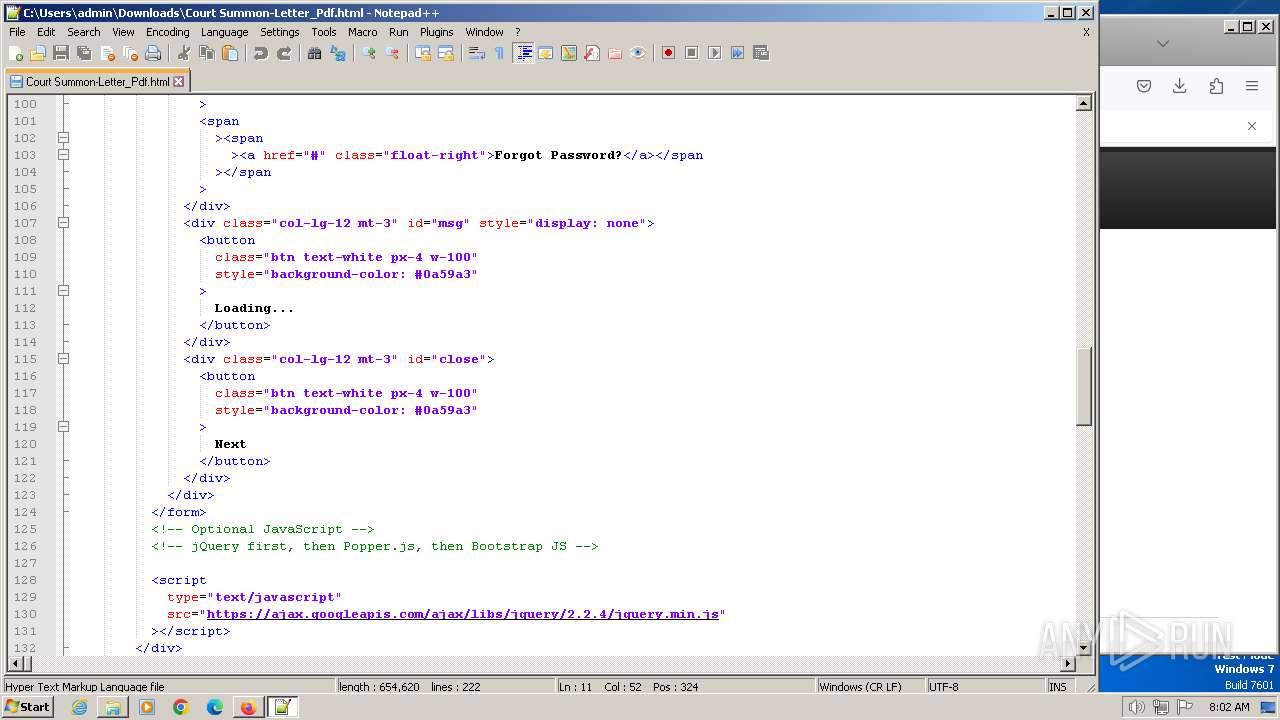1280x720 pixels.
Task: Click vertical scrollbar up arrow
Action: (x=1083, y=103)
